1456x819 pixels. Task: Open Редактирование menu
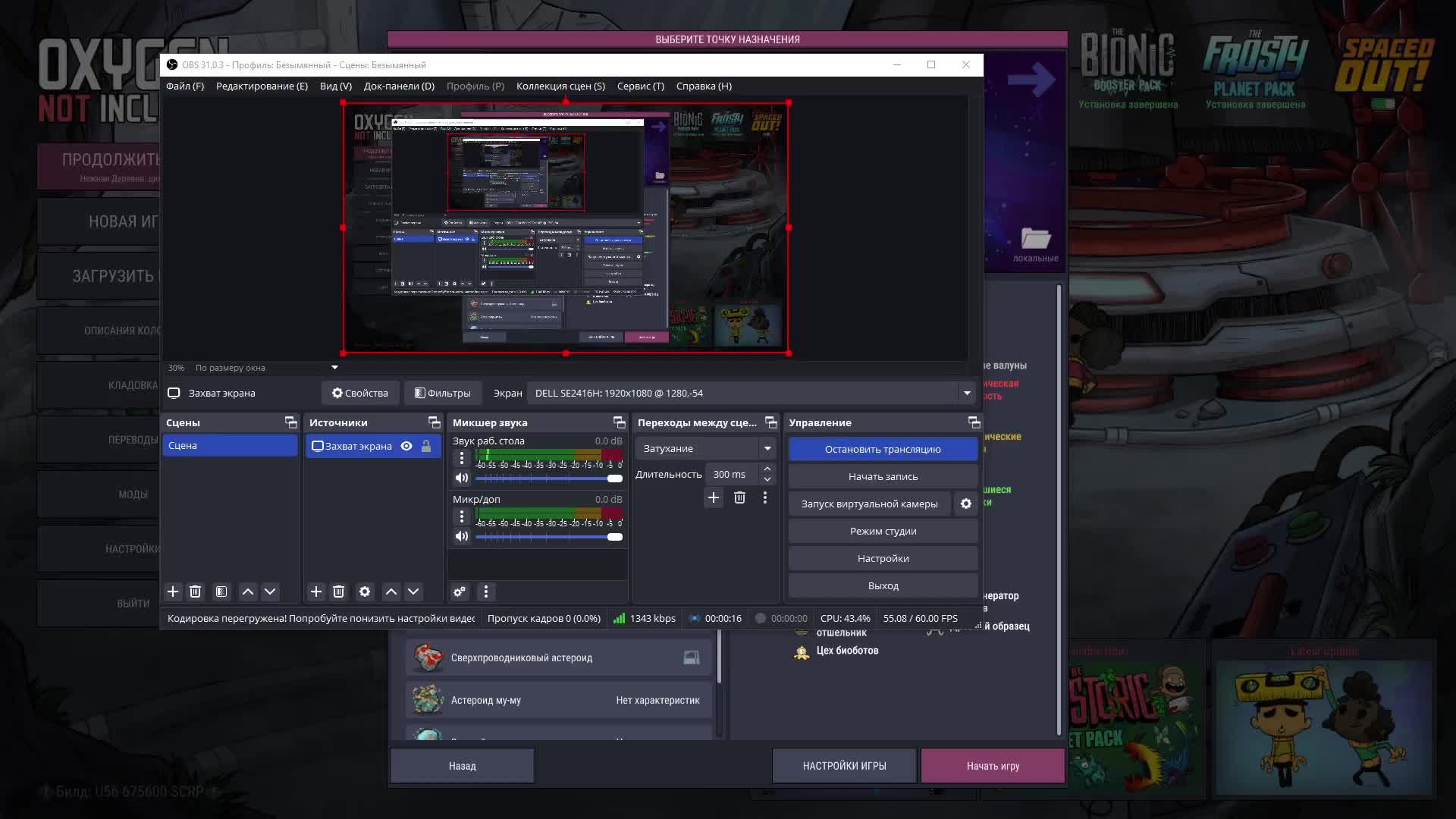pos(262,86)
